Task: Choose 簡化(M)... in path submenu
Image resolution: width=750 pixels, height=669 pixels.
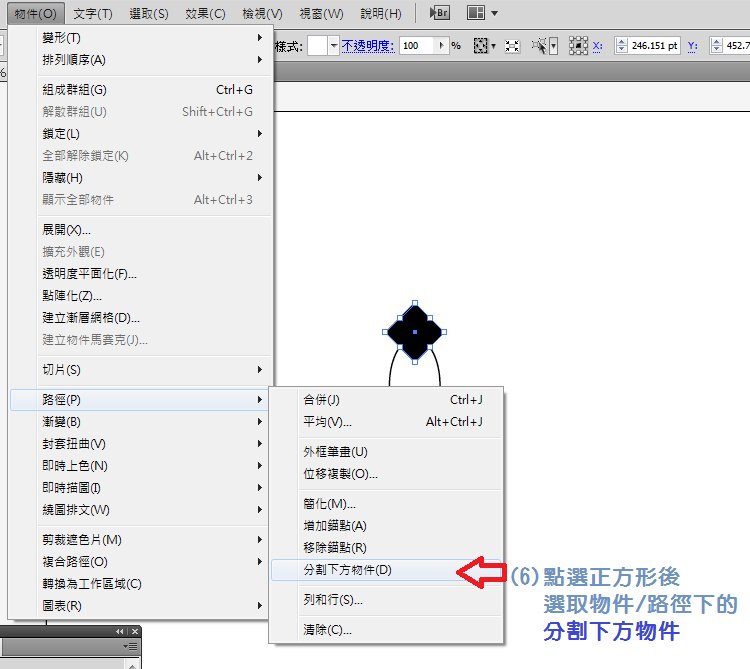Action: [x=386, y=504]
